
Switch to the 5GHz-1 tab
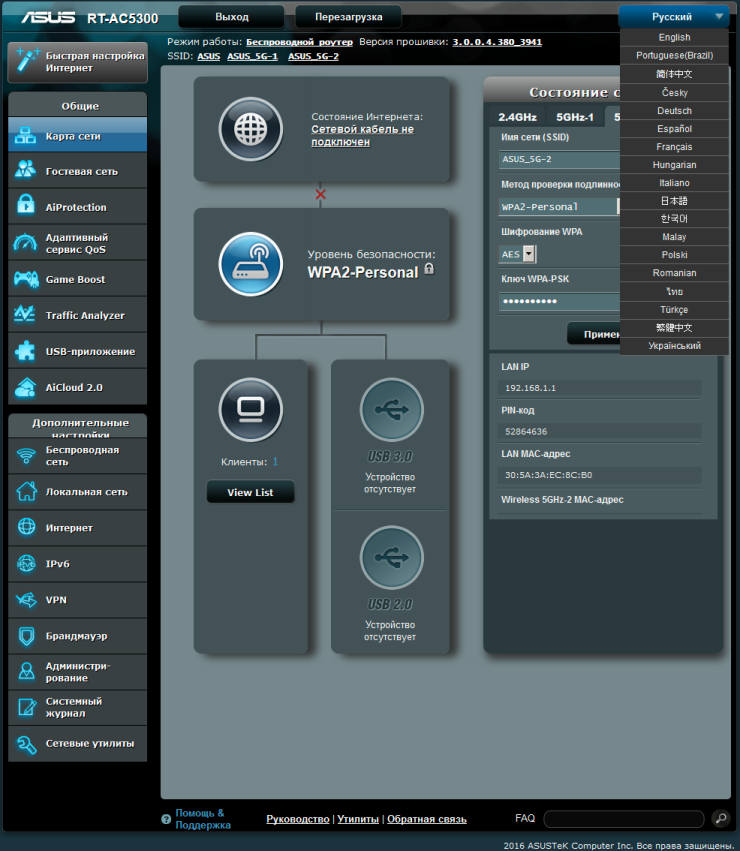coord(575,117)
